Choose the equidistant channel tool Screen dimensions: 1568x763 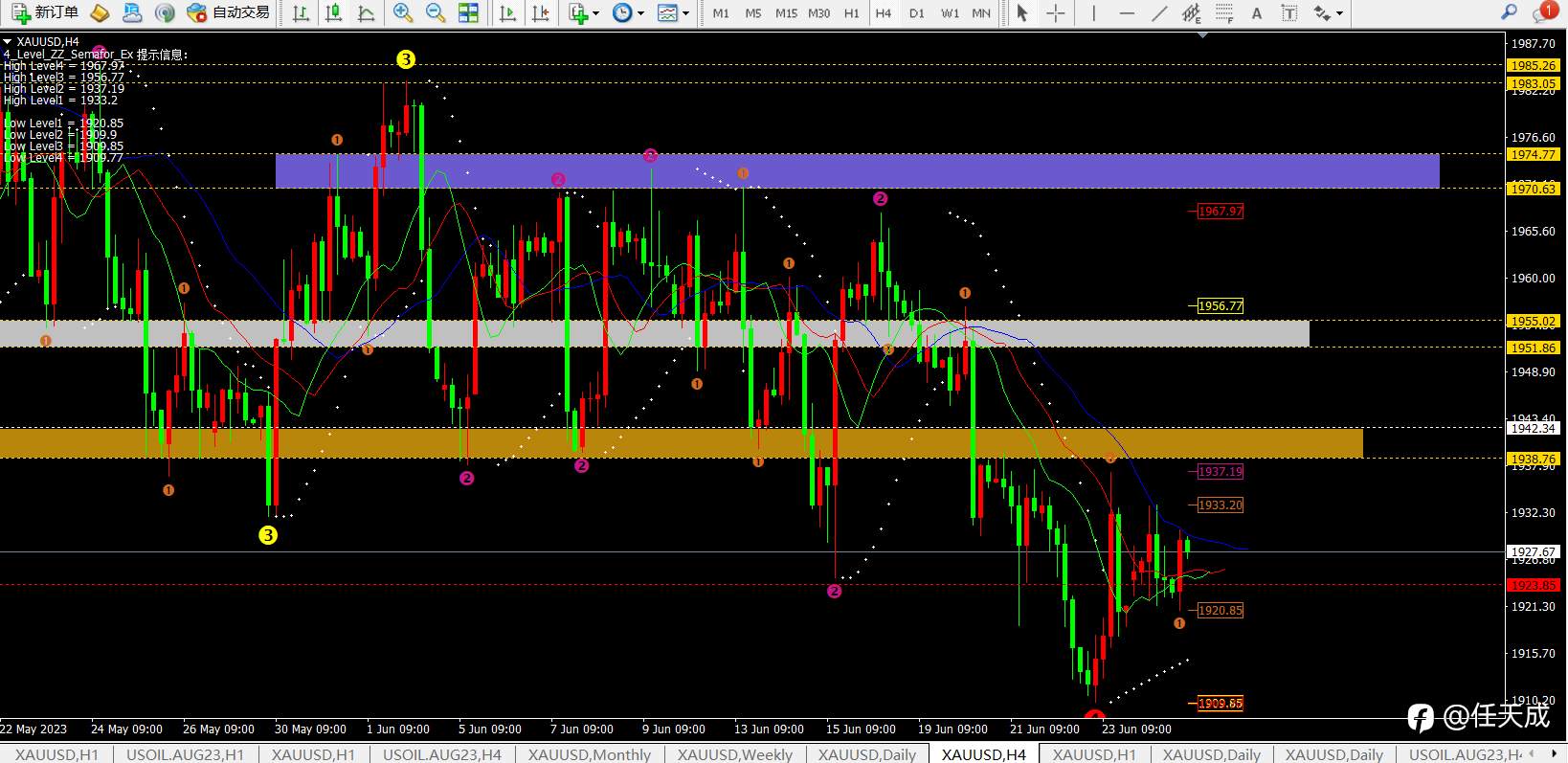point(1192,12)
